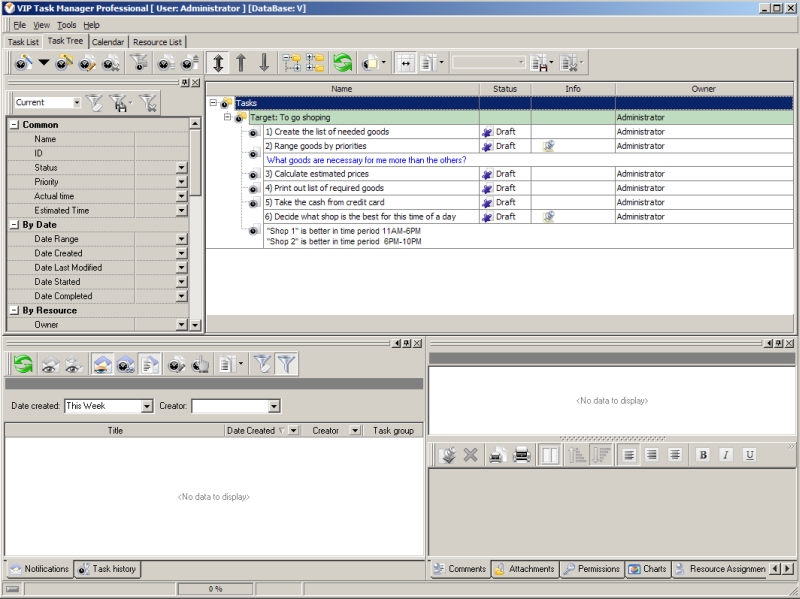The height and width of the screenshot is (599, 800).
Task: Collapse the Common filter group
Action: 14,124
